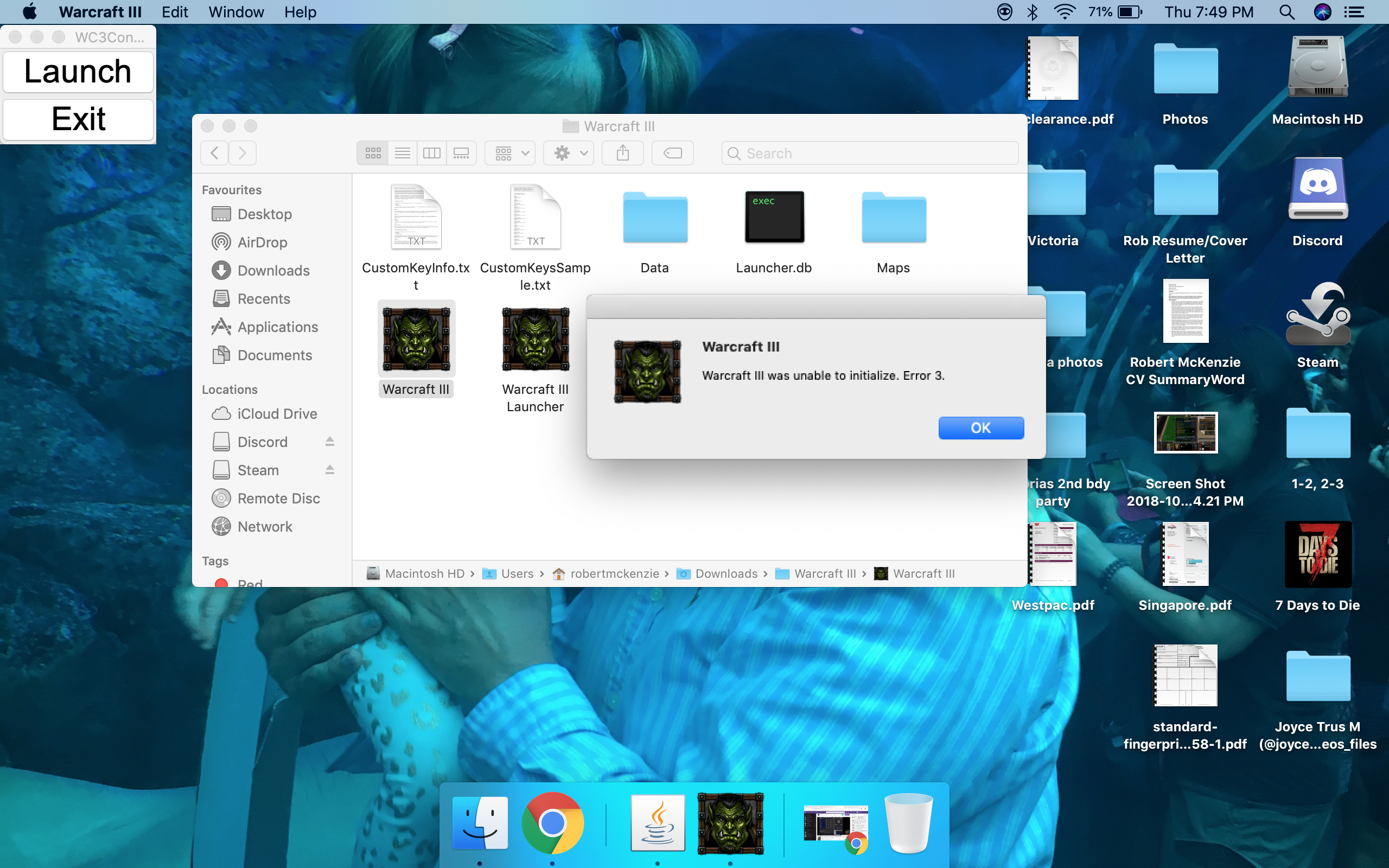Select the Discord disk image on desktop

click(1318, 188)
